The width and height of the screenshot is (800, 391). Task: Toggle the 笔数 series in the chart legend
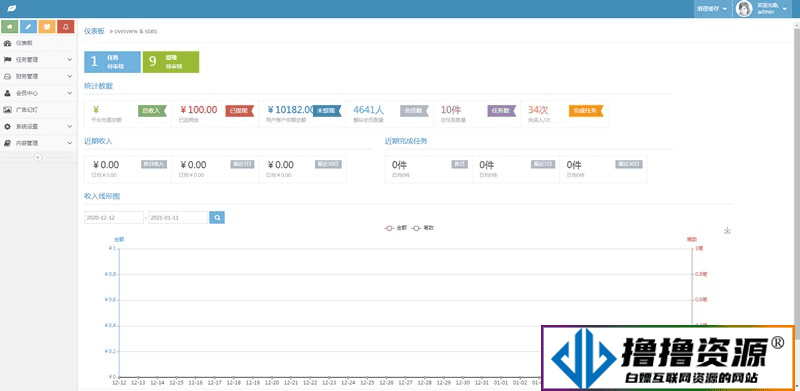tap(423, 228)
